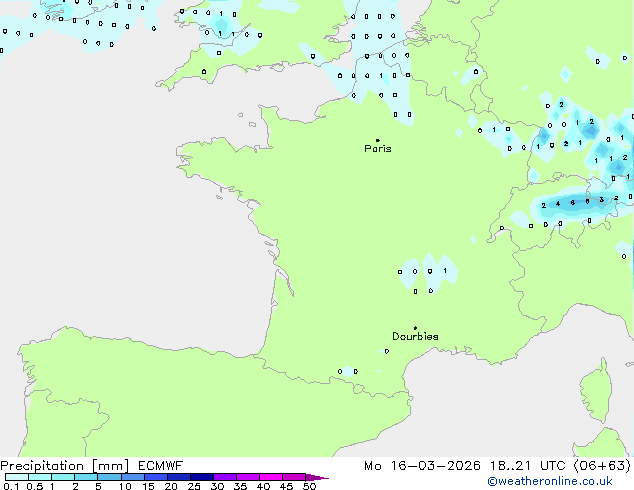
Task: Click the Paris city label
Action: (378, 149)
